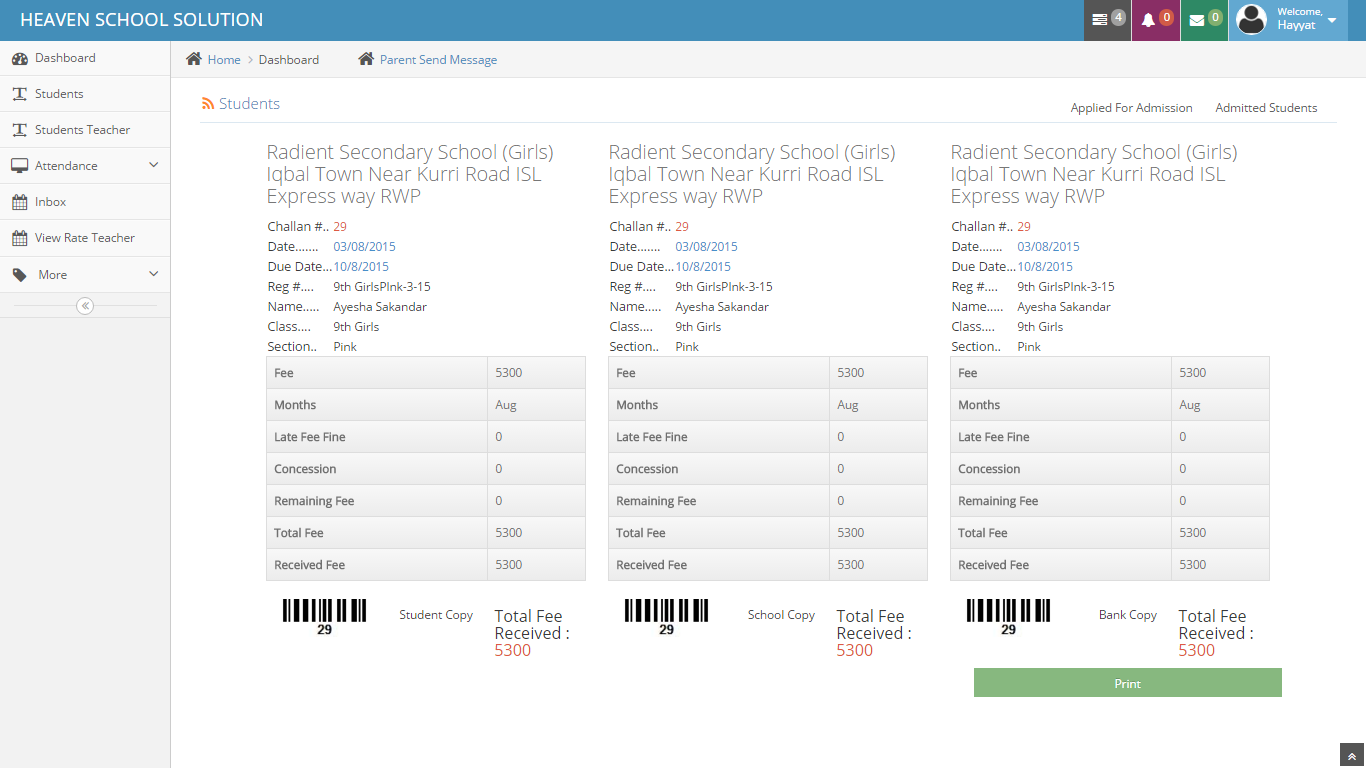Expand the More submenu

[153, 274]
